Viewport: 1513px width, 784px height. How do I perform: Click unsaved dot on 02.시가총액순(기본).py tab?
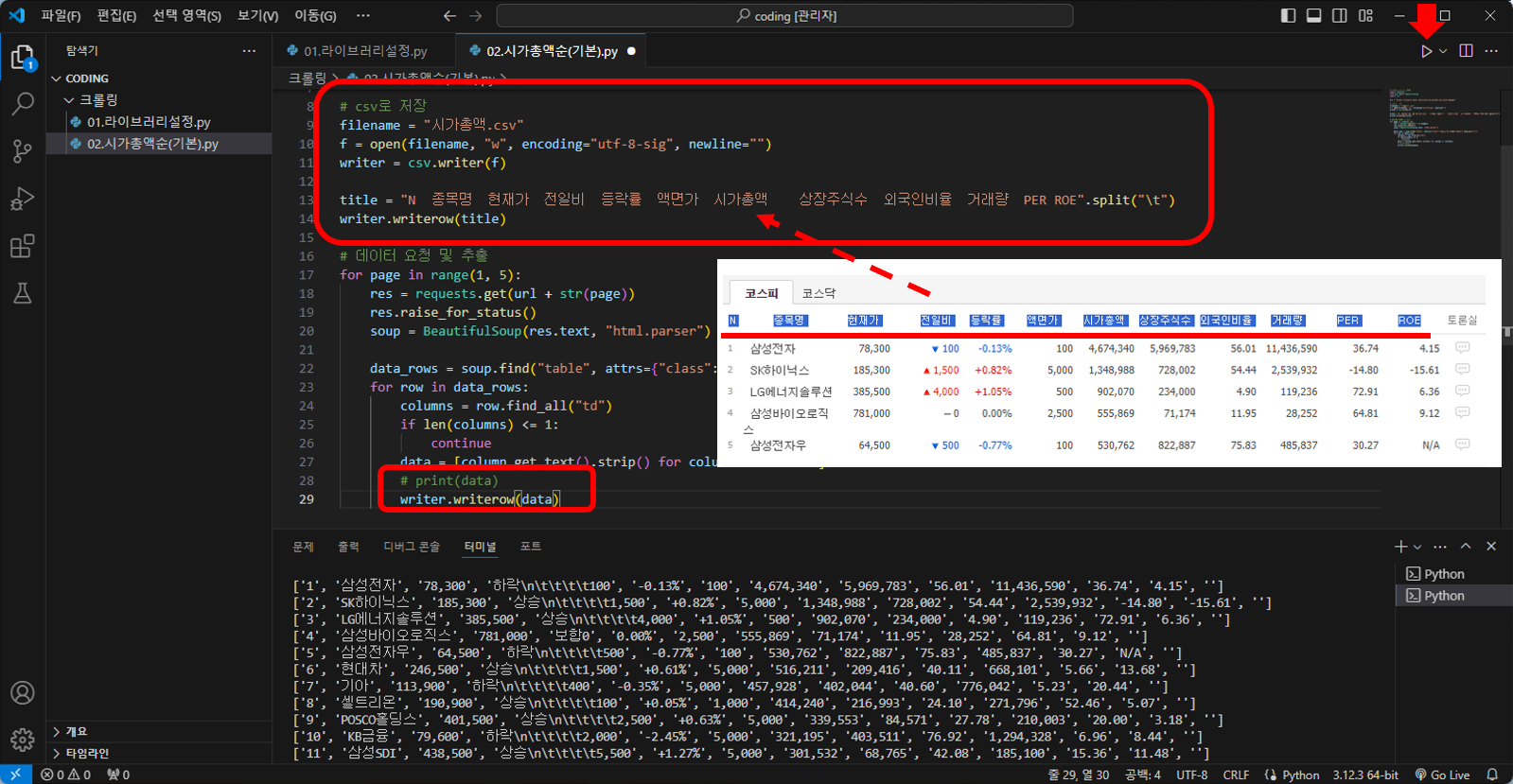tap(631, 51)
